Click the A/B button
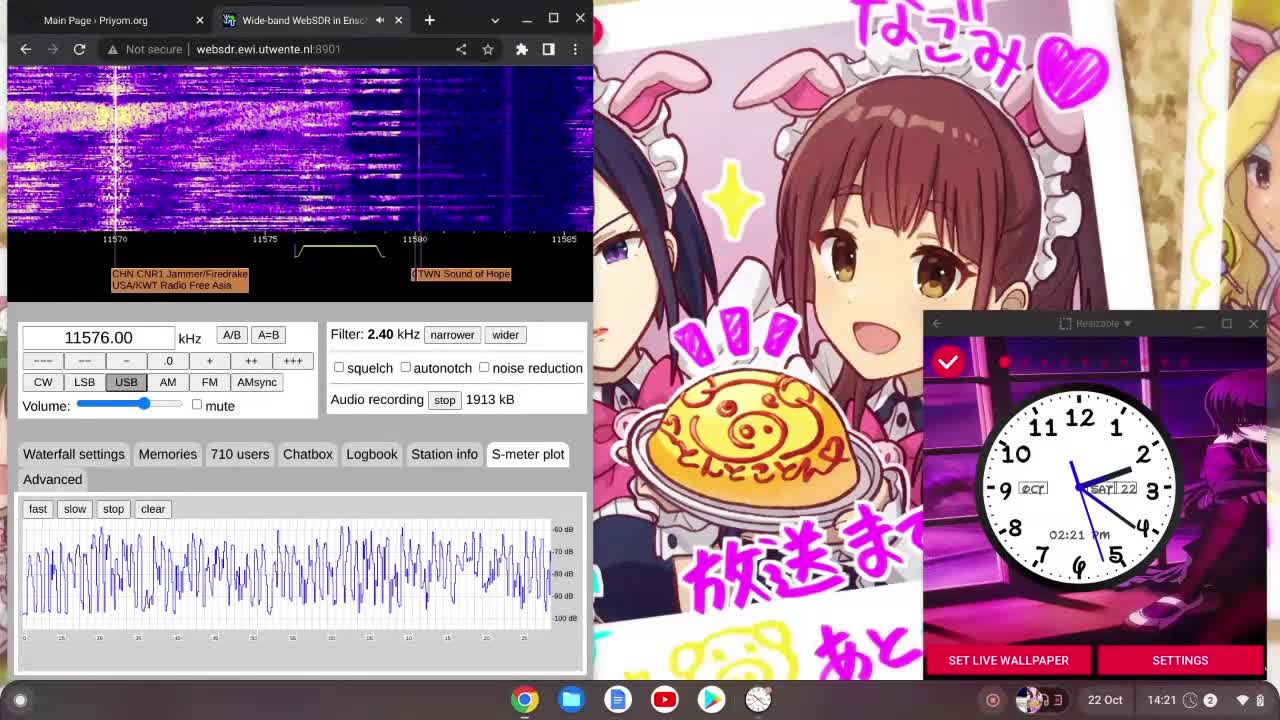Viewport: 1280px width, 720px height. (x=231, y=335)
